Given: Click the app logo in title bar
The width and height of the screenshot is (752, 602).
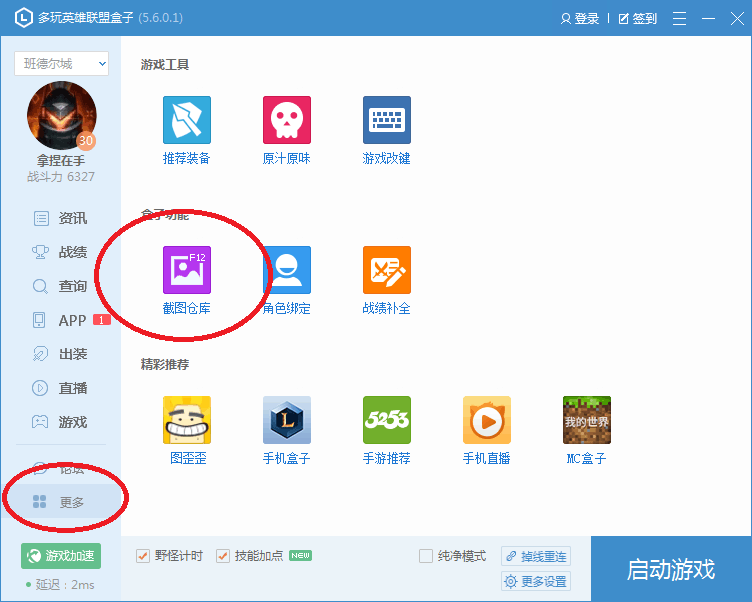Looking at the screenshot, I should [x=24, y=18].
